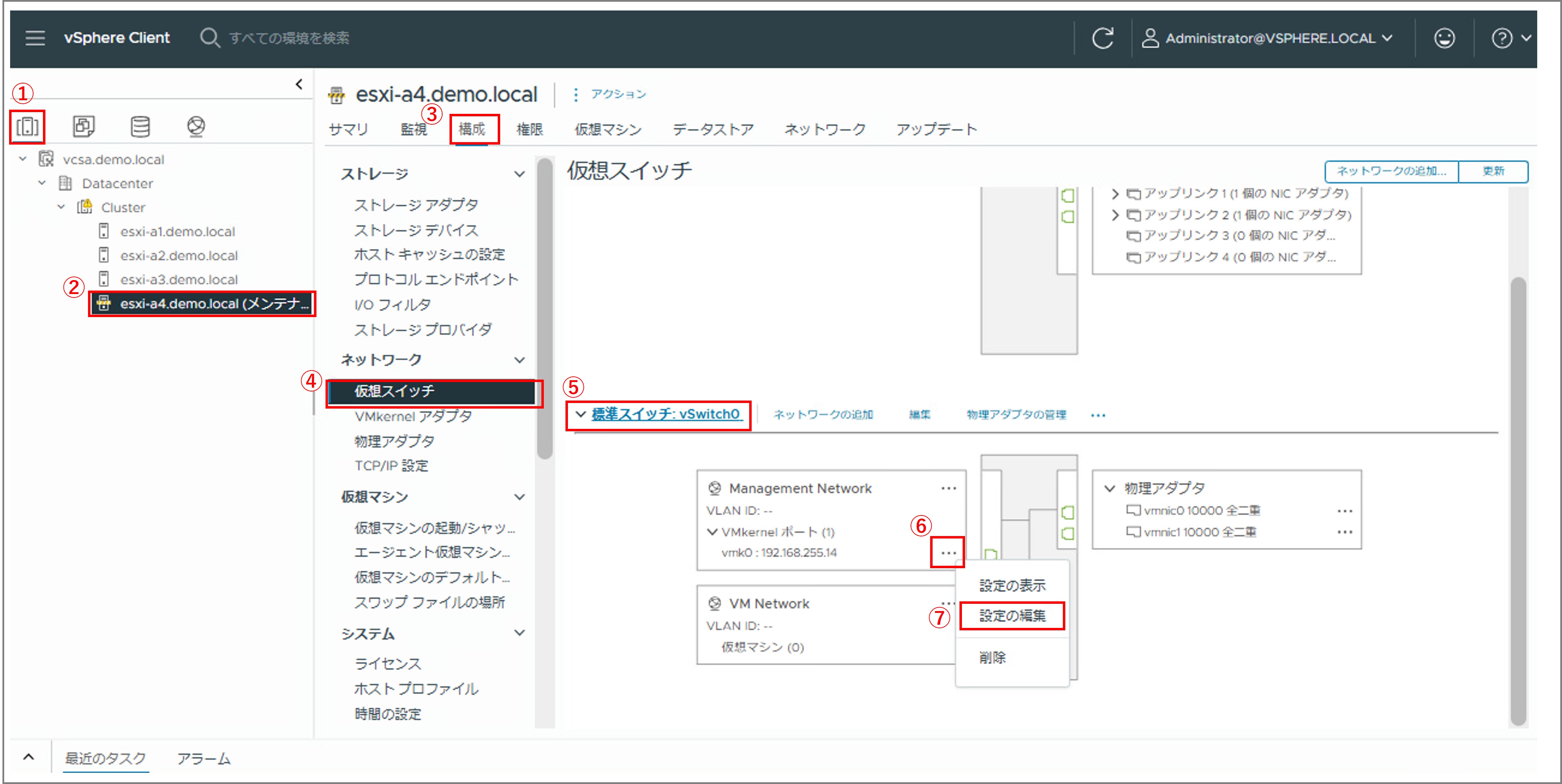This screenshot has height=784, width=1562.
Task: Expand アップリンク 1 entry
Action: (x=1115, y=194)
